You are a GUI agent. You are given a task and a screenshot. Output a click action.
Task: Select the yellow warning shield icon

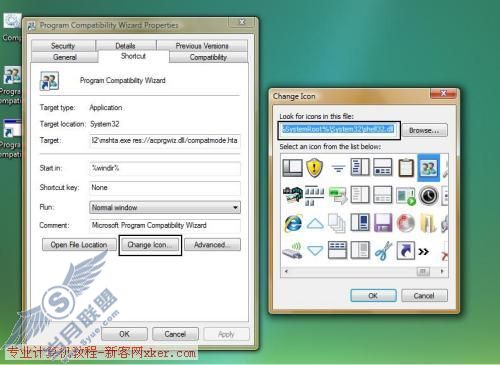pyautogui.click(x=314, y=167)
